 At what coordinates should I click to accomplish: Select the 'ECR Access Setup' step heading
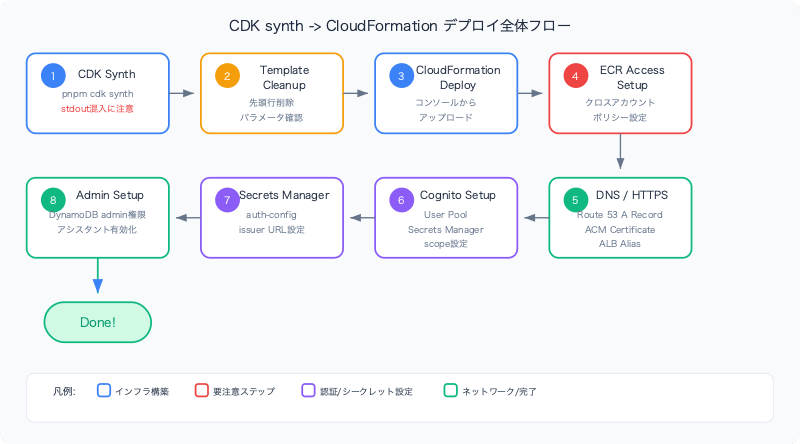point(632,78)
